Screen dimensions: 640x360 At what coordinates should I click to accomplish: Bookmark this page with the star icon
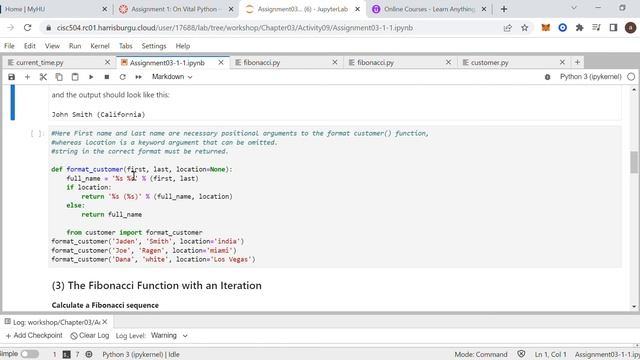coord(524,28)
